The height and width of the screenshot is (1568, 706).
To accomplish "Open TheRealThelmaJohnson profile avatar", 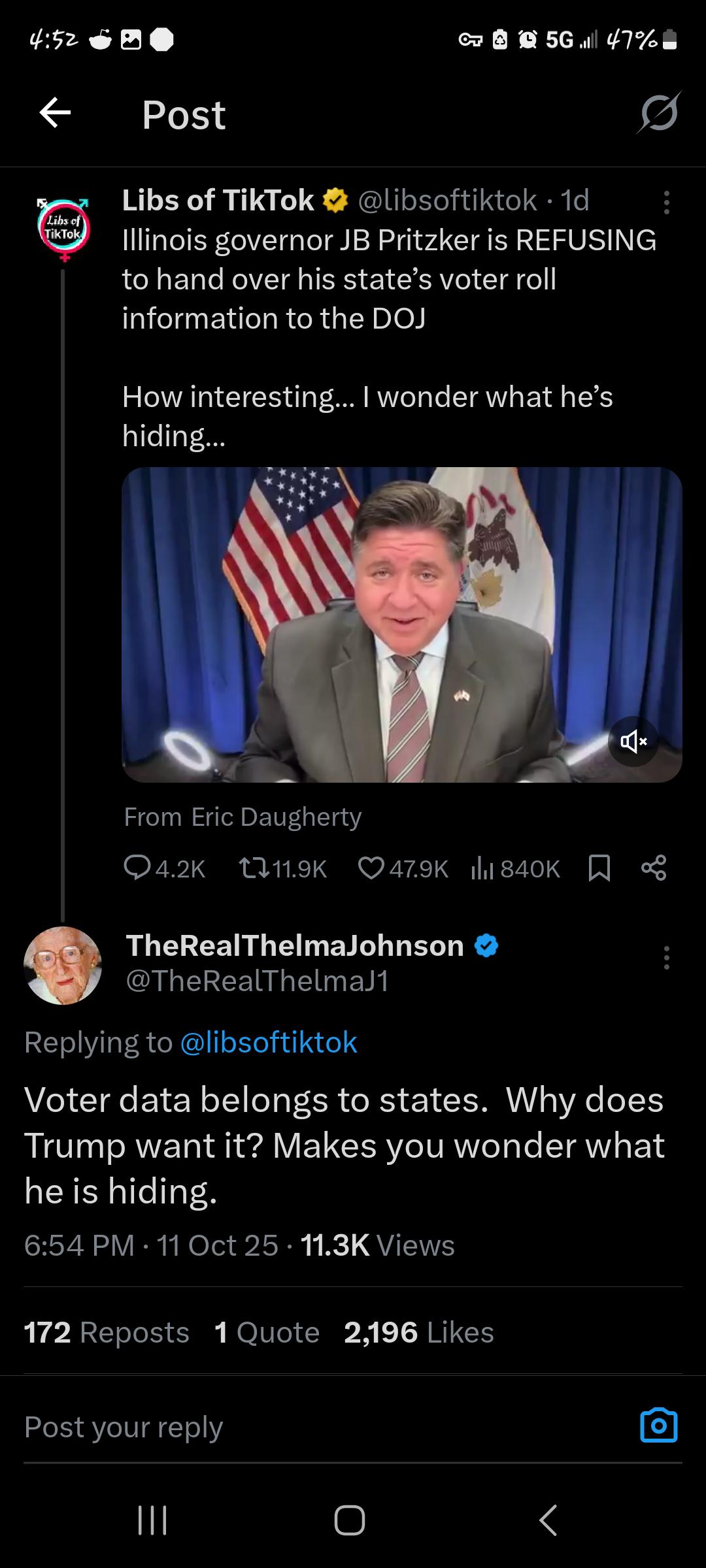I will coord(63,965).
